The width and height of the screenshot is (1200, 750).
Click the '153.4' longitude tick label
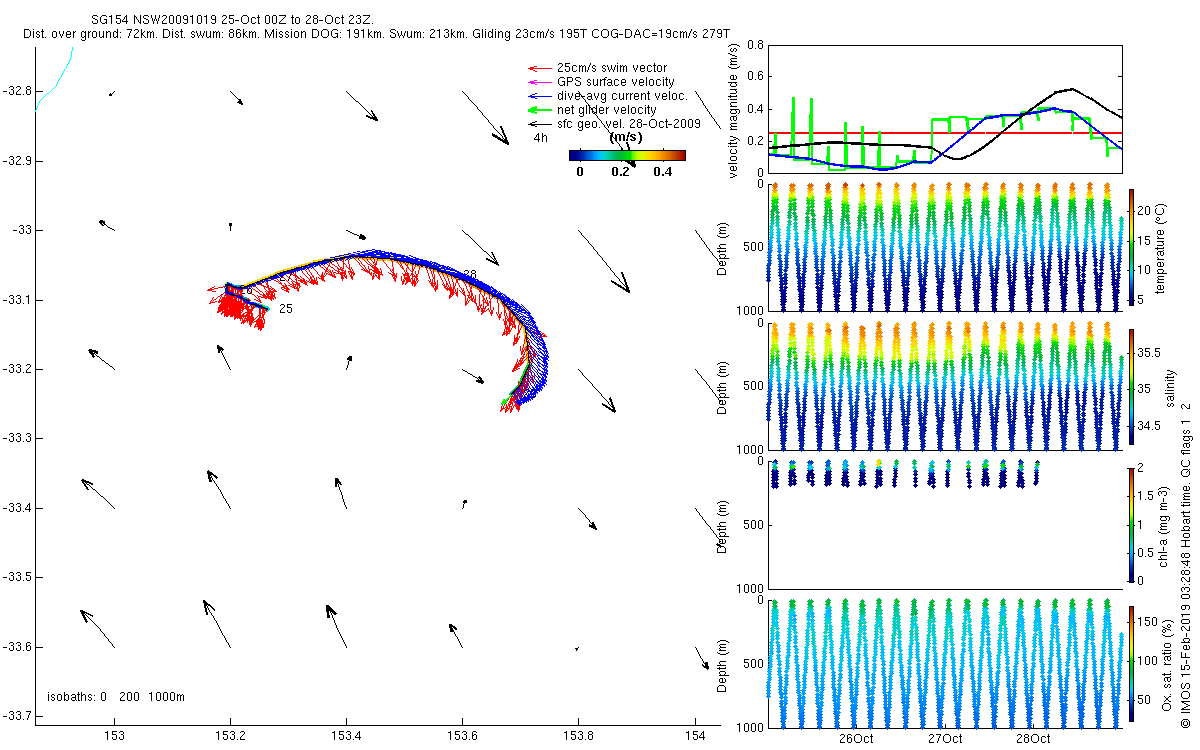346,737
